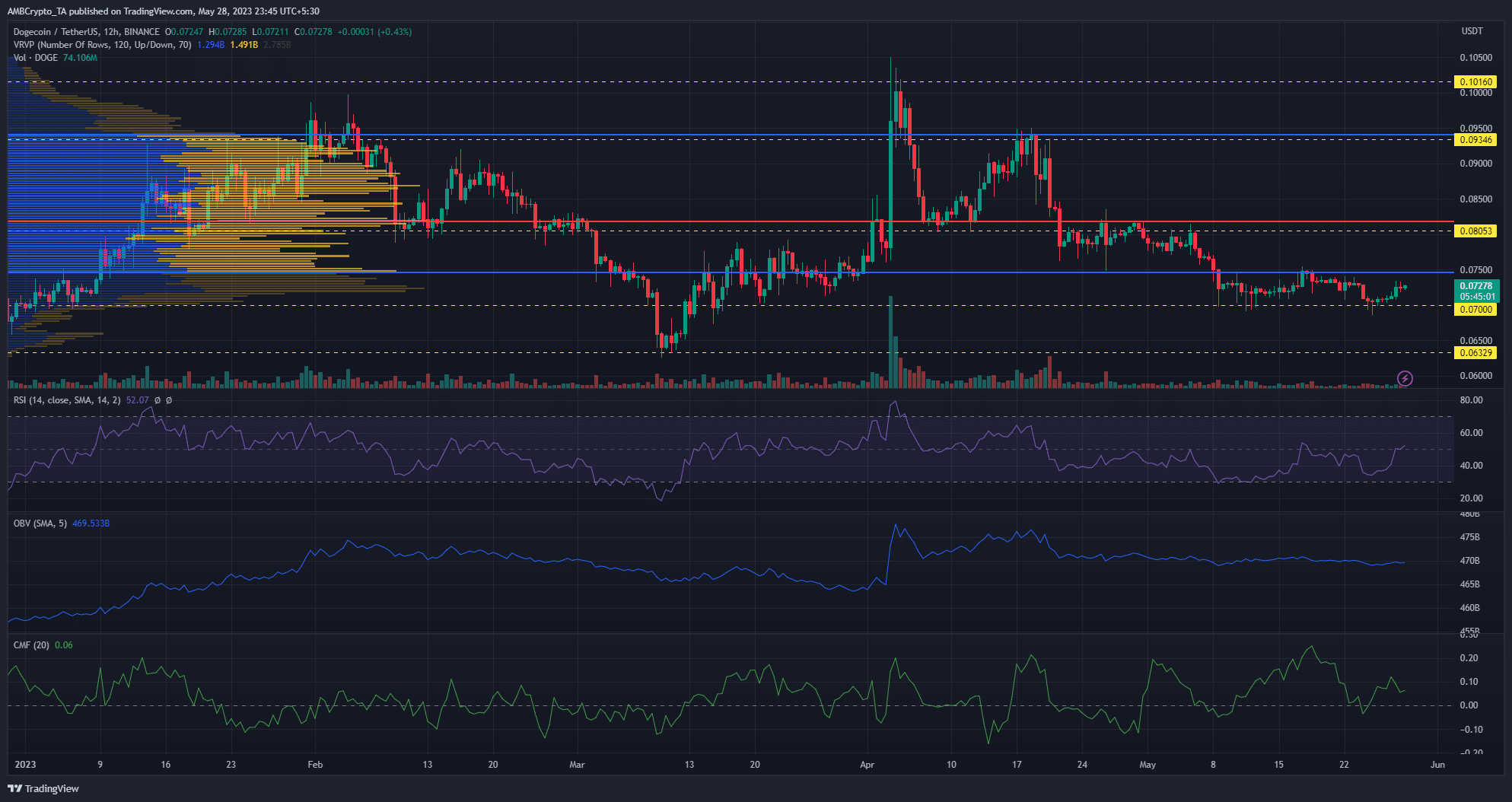Open the Dogecoin / TetherUS symbol title
Screen dimensions: 1512x802
tap(87, 32)
